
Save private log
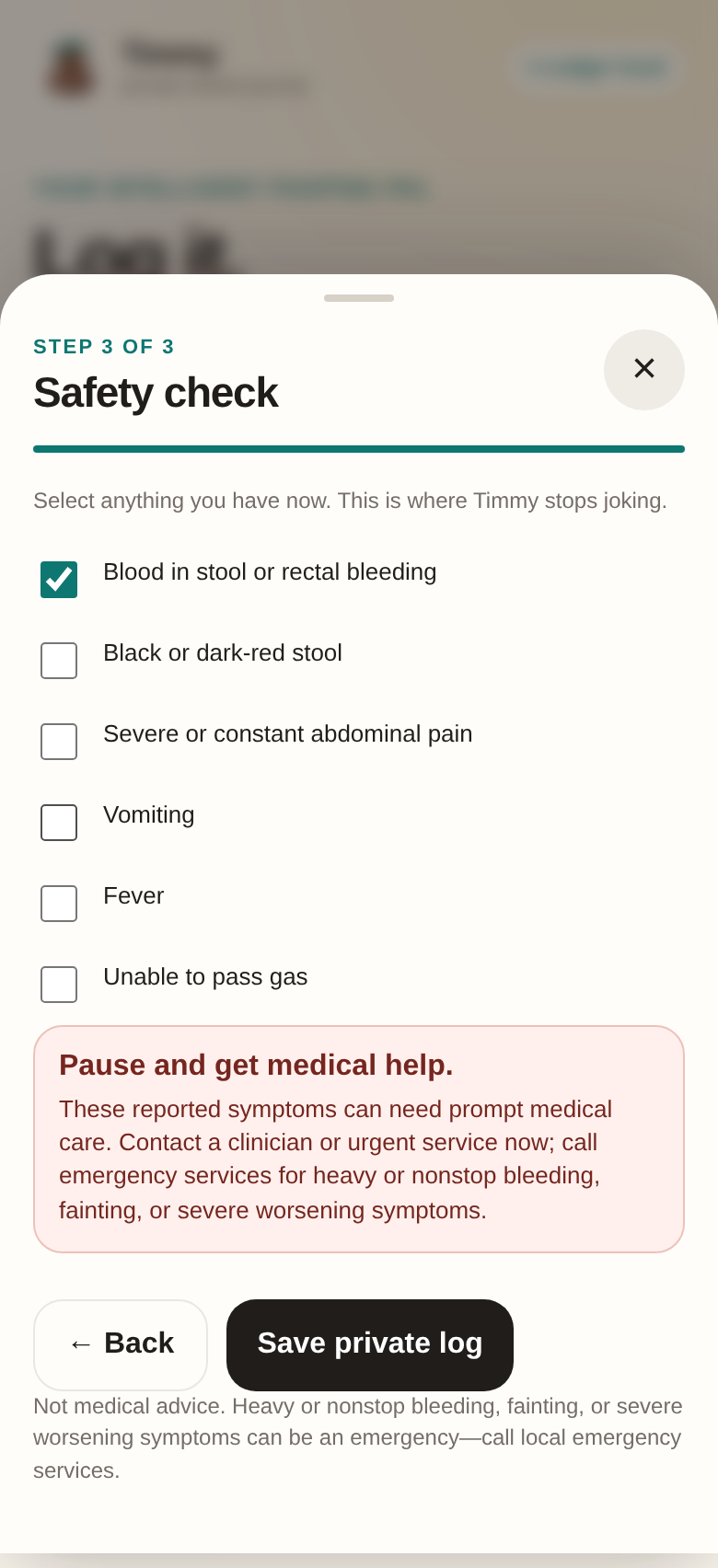(x=370, y=1344)
